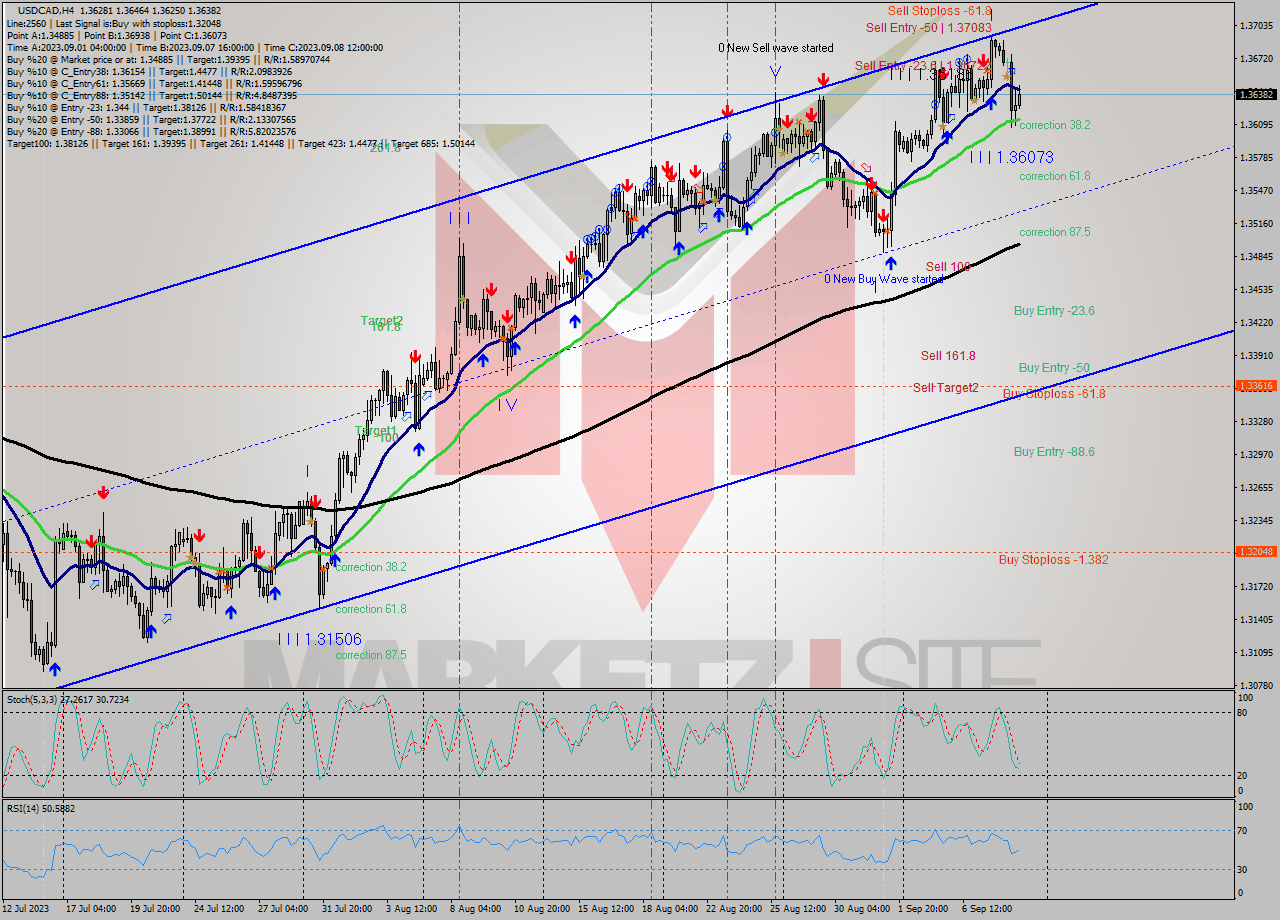Click the 1.34220 price axis value
Viewport: 1280px width, 920px height.
pos(1256,323)
